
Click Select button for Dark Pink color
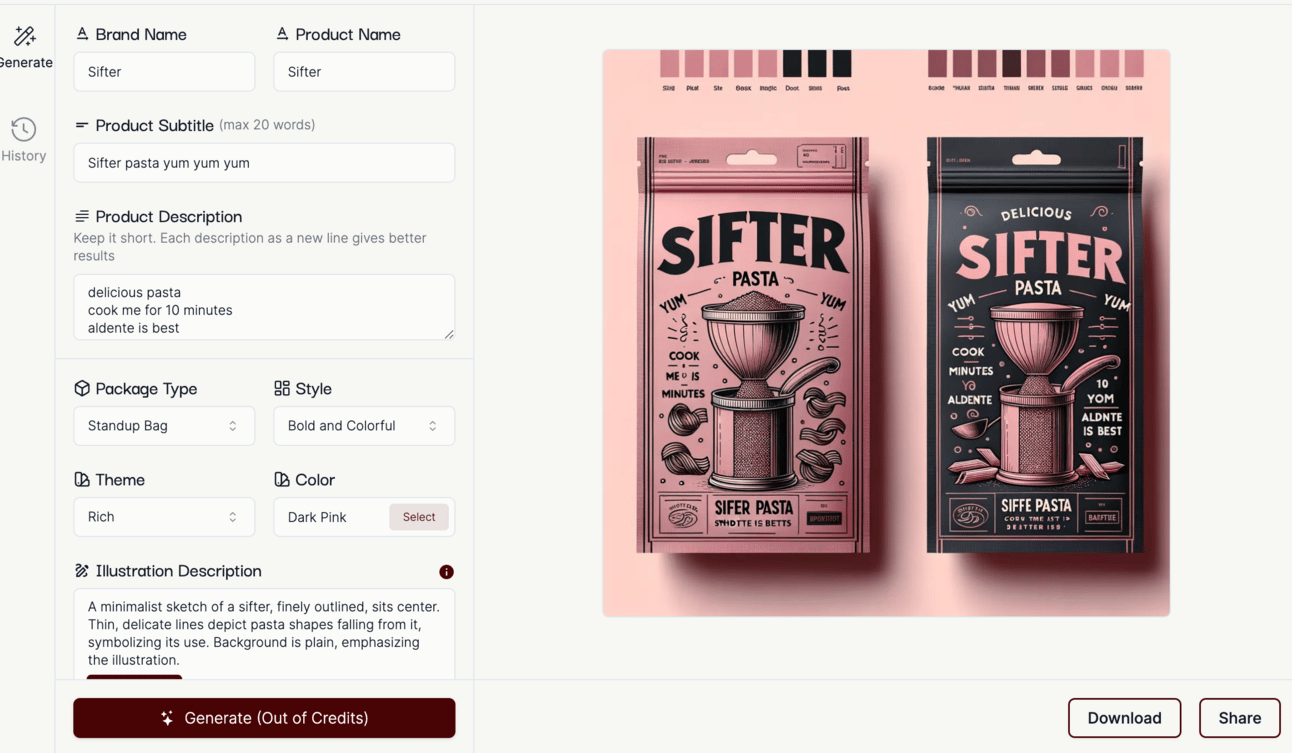(x=419, y=517)
